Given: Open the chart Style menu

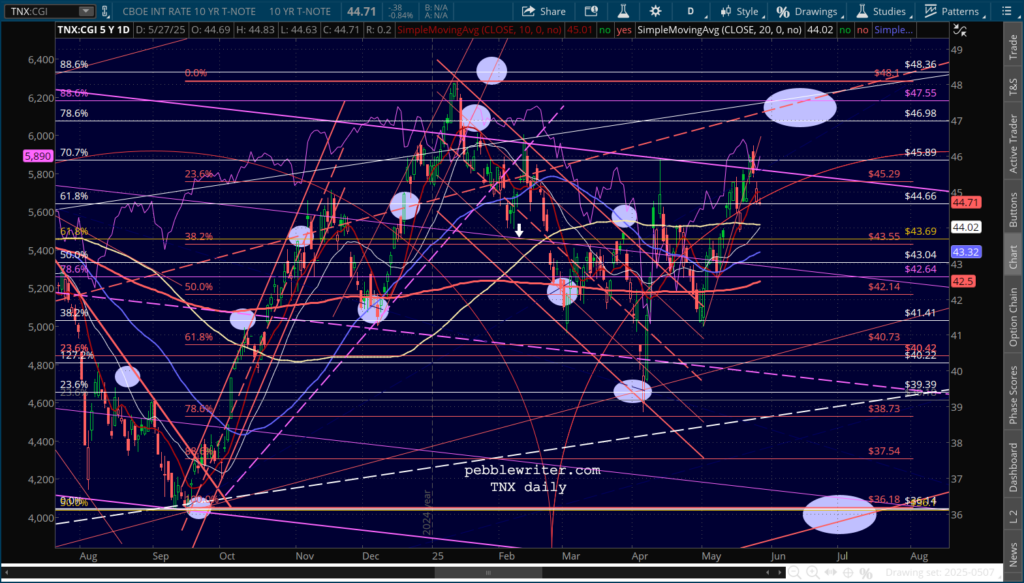Looking at the screenshot, I should [x=739, y=12].
